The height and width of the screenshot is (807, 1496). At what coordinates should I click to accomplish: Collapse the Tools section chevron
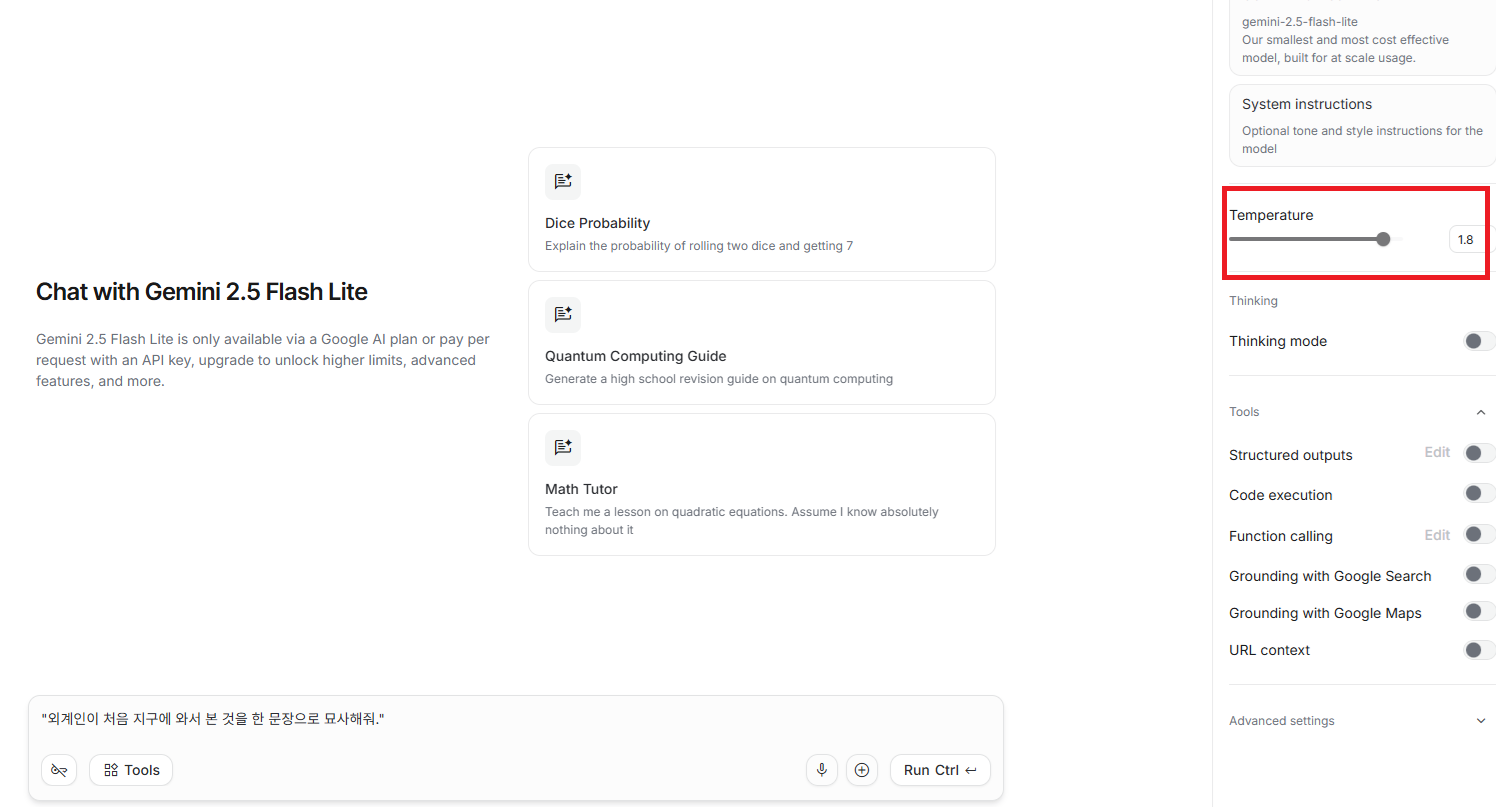[x=1481, y=412]
